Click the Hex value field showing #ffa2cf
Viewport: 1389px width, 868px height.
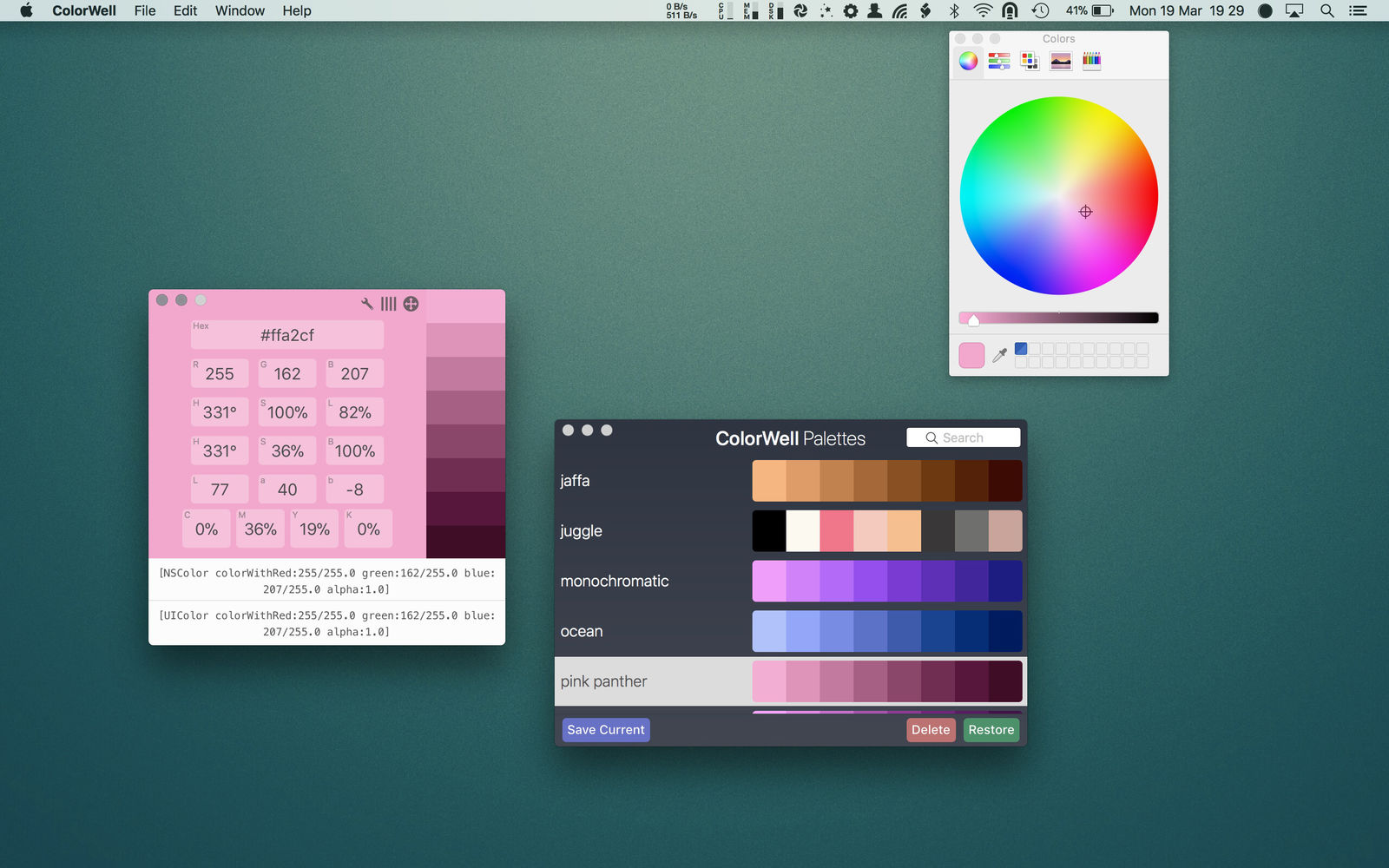point(287,335)
